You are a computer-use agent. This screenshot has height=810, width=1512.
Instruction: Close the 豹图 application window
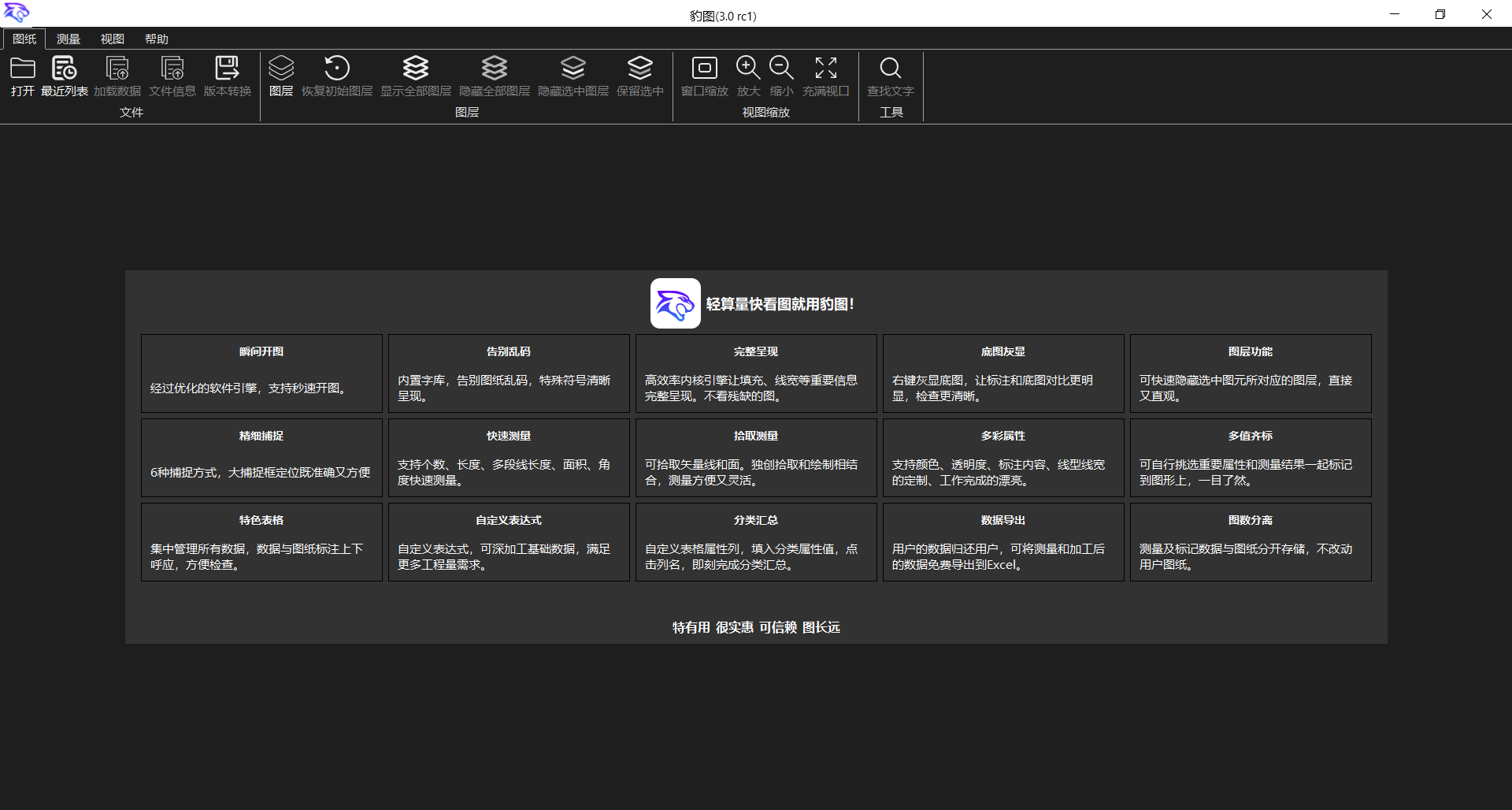[1487, 14]
